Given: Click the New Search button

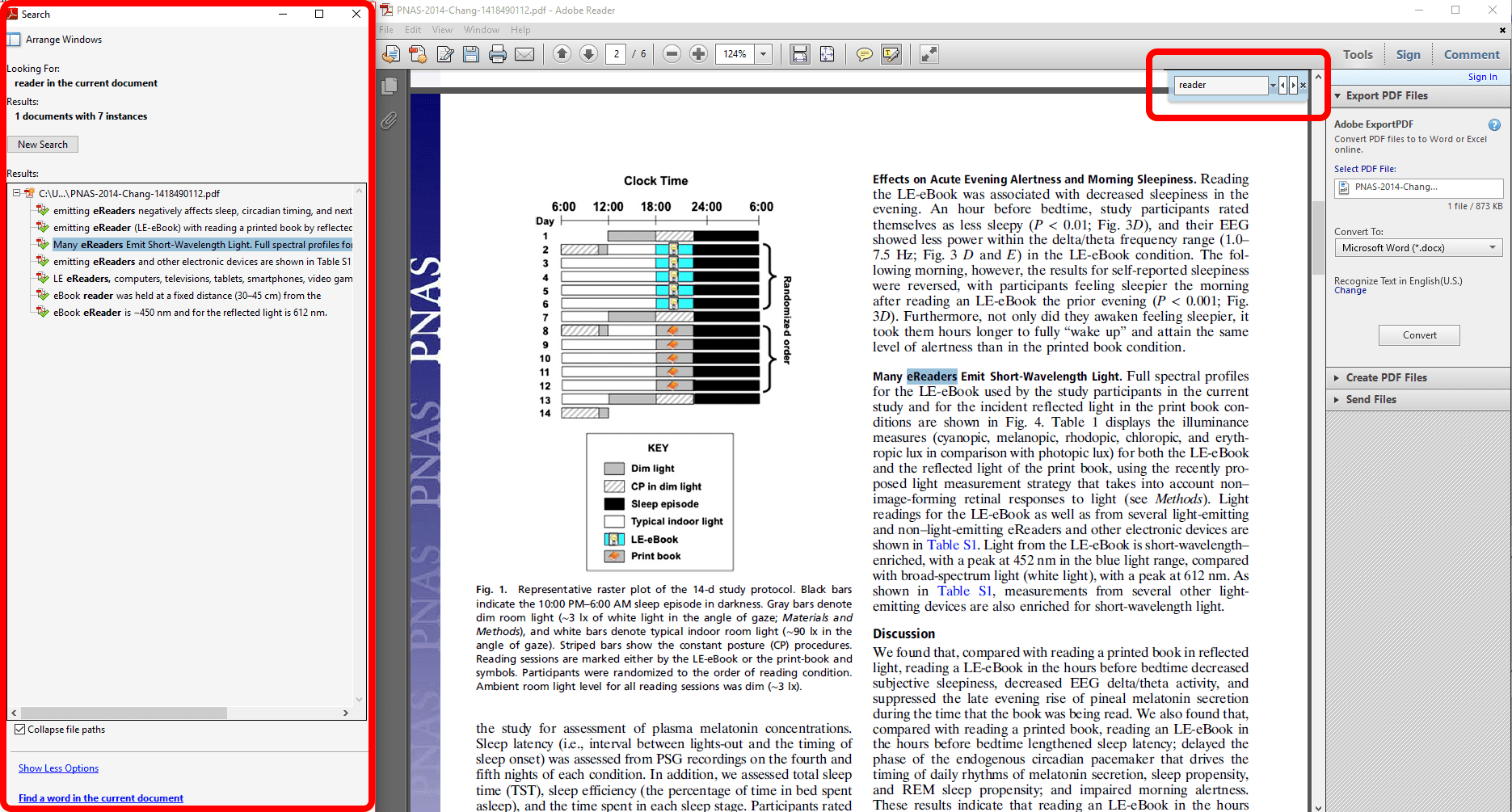Looking at the screenshot, I should (43, 145).
